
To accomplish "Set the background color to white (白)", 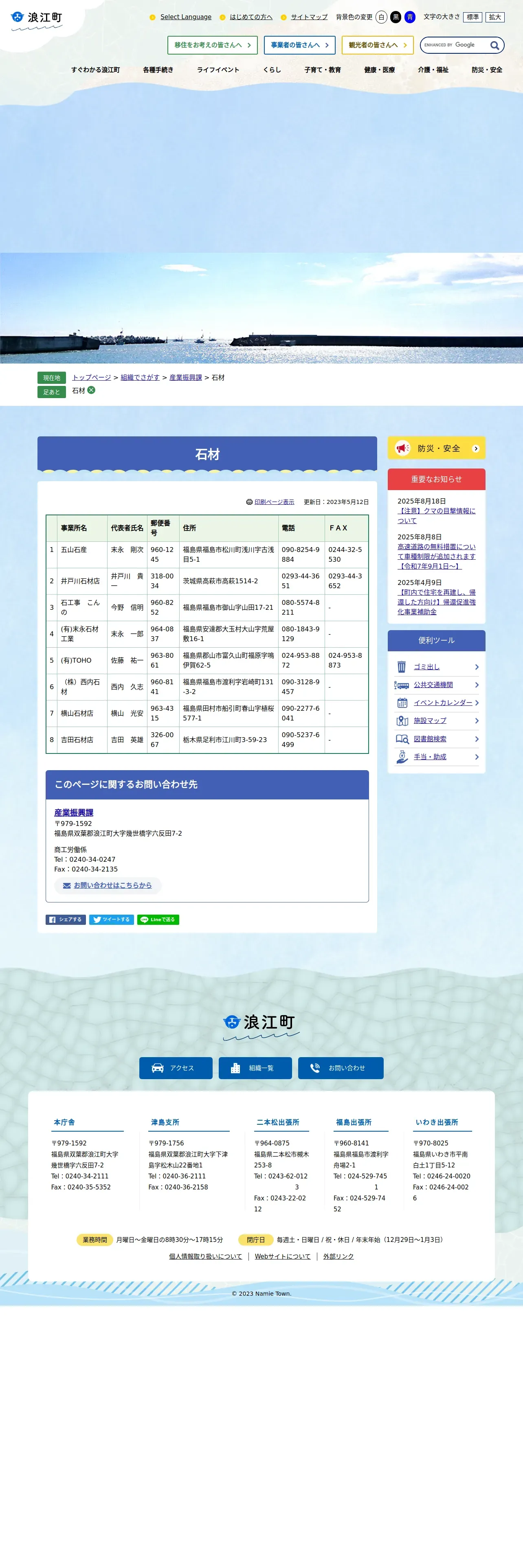I will (x=381, y=17).
